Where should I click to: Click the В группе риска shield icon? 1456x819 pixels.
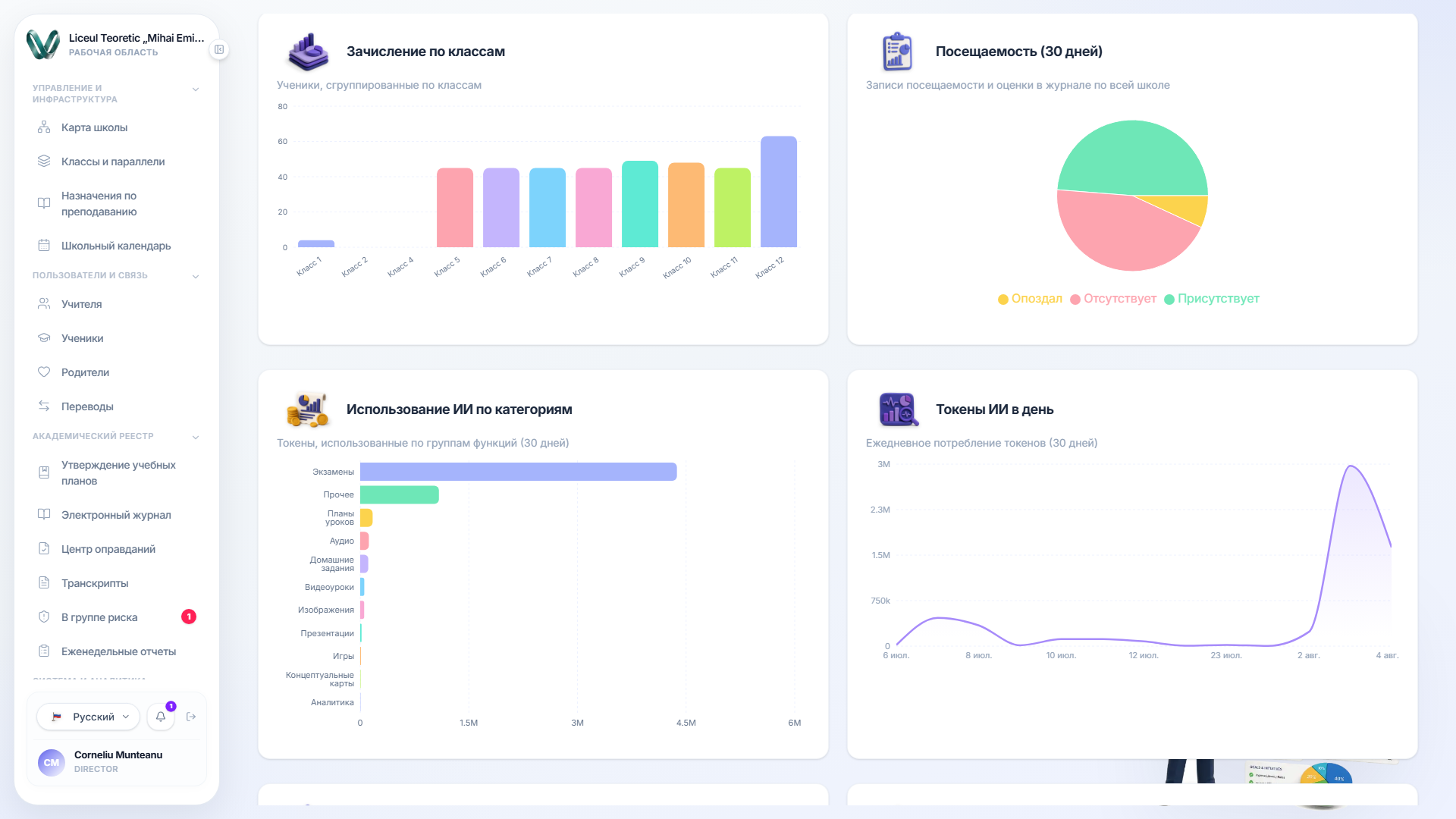(x=44, y=617)
